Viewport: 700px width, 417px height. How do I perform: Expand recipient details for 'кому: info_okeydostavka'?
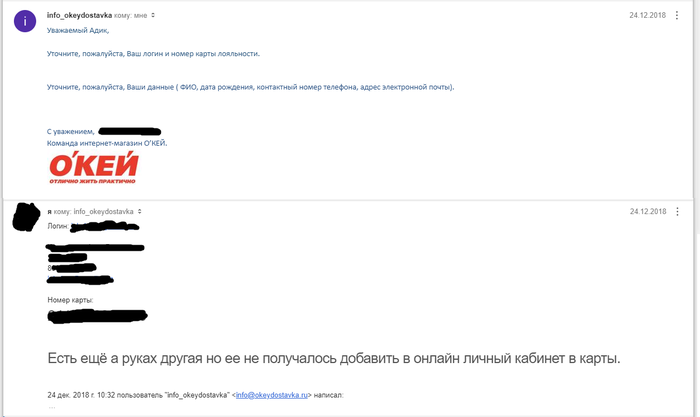coord(139,213)
